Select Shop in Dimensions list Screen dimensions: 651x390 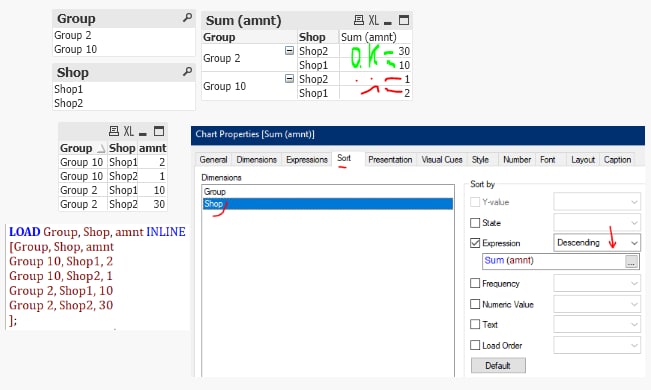coord(328,204)
